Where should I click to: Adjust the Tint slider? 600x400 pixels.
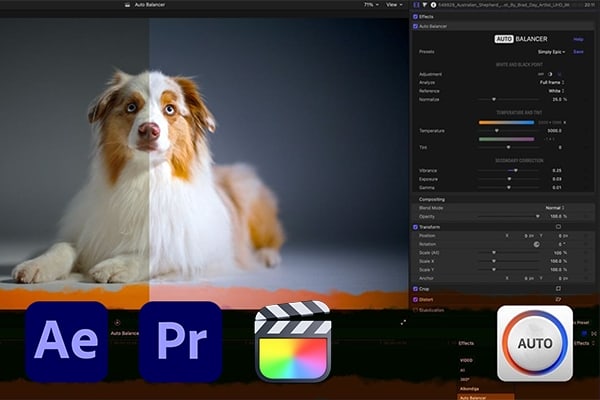point(509,147)
